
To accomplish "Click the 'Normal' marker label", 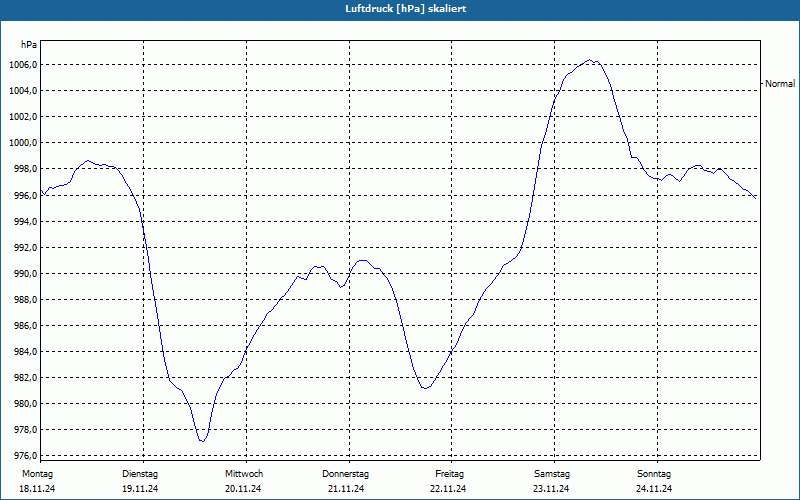I will click(780, 84).
